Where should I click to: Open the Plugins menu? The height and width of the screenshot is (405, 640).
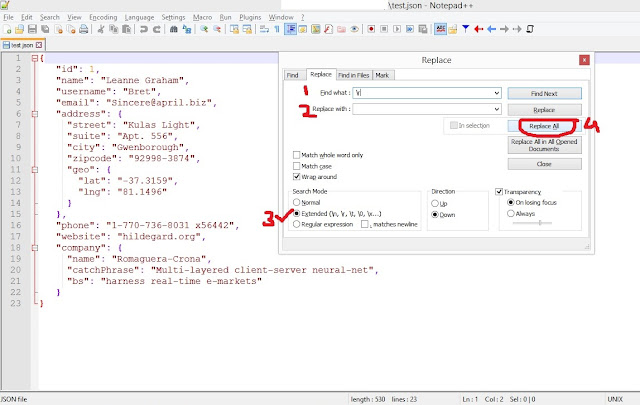250,17
